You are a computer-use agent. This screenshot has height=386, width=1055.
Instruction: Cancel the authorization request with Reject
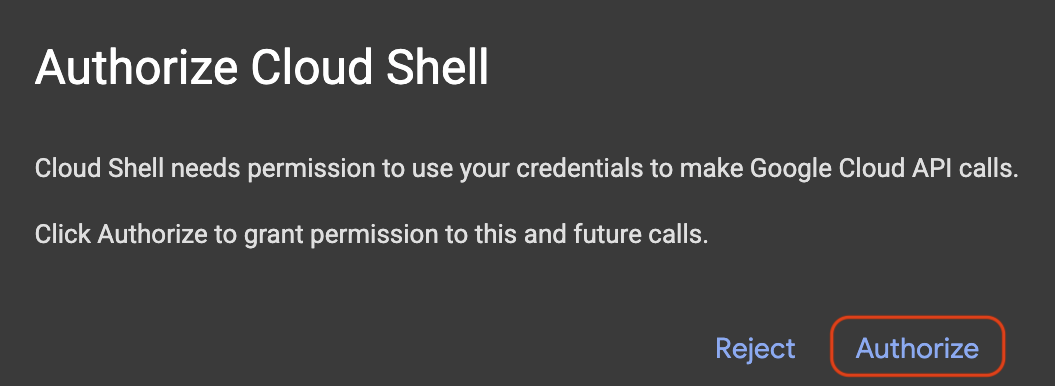coord(755,348)
